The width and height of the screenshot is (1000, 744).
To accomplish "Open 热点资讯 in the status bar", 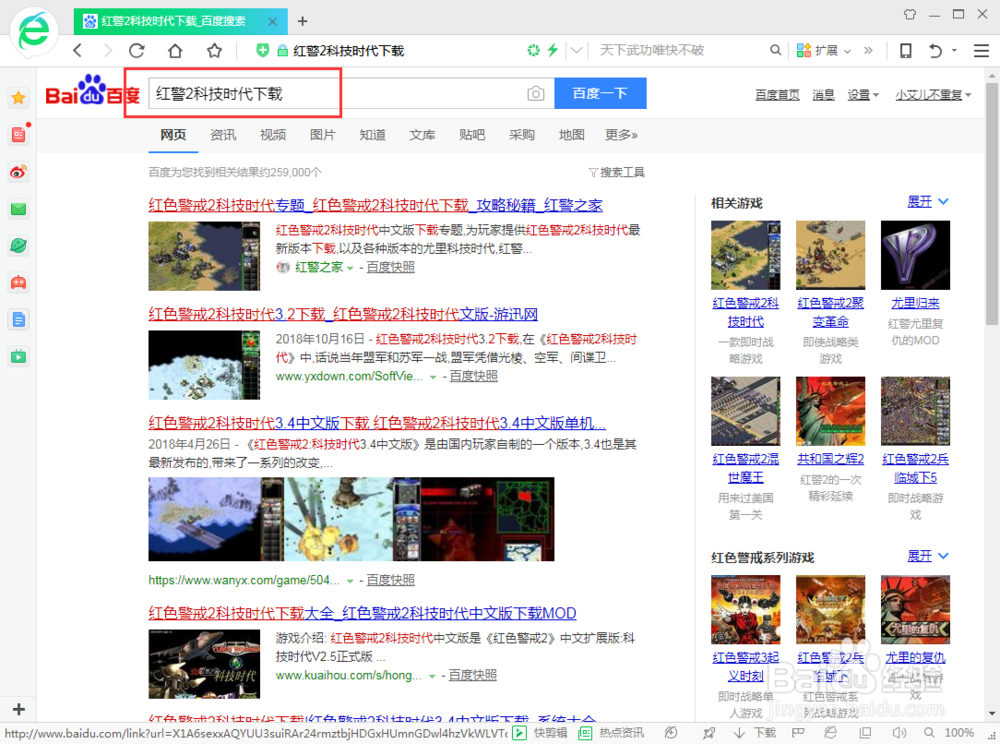I will (611, 733).
